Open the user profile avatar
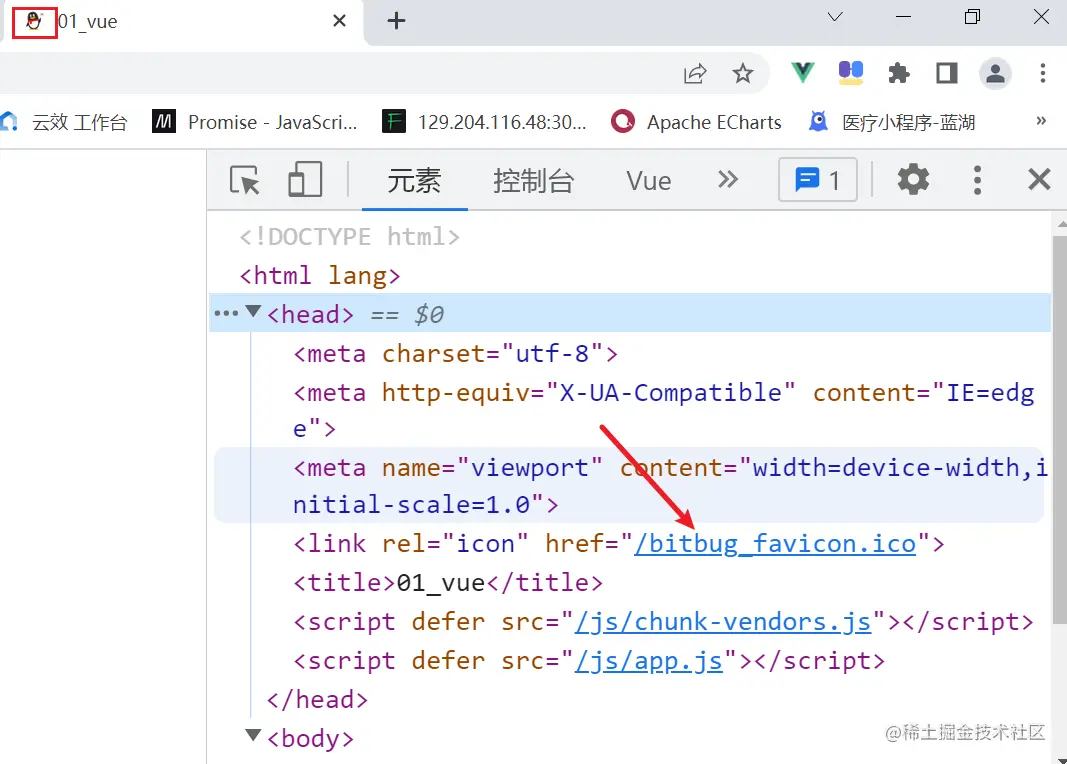 pos(995,73)
